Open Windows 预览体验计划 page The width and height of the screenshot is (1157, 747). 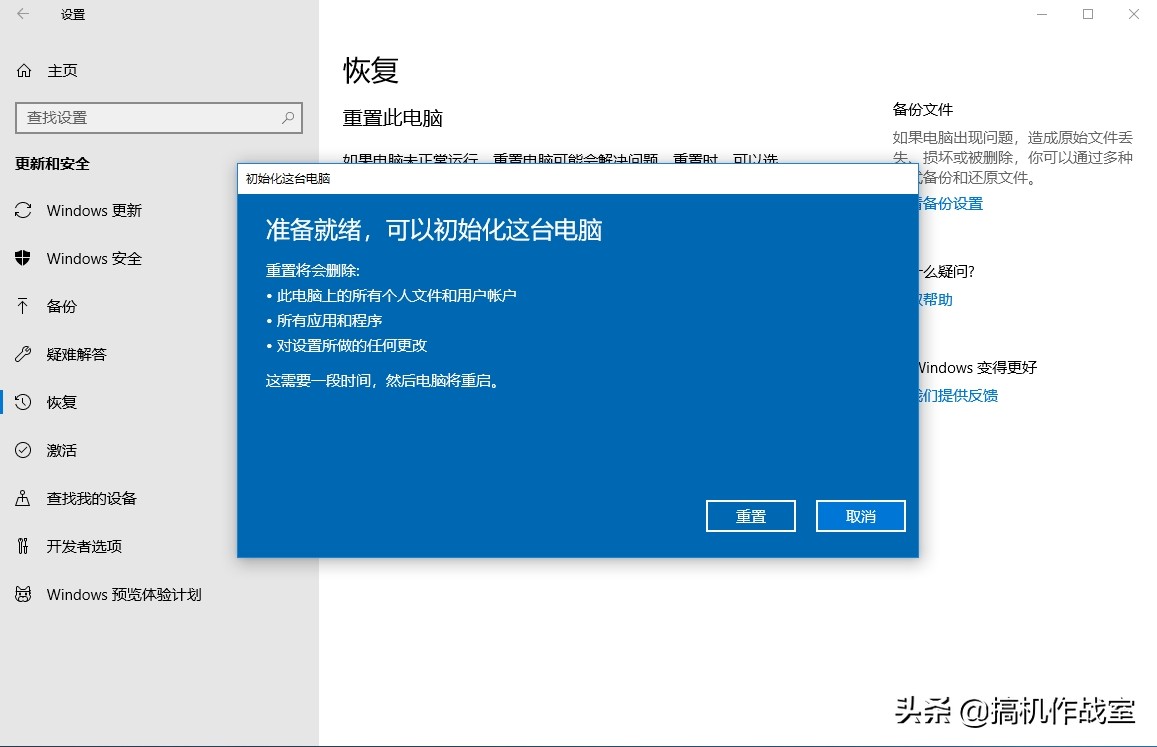[125, 594]
